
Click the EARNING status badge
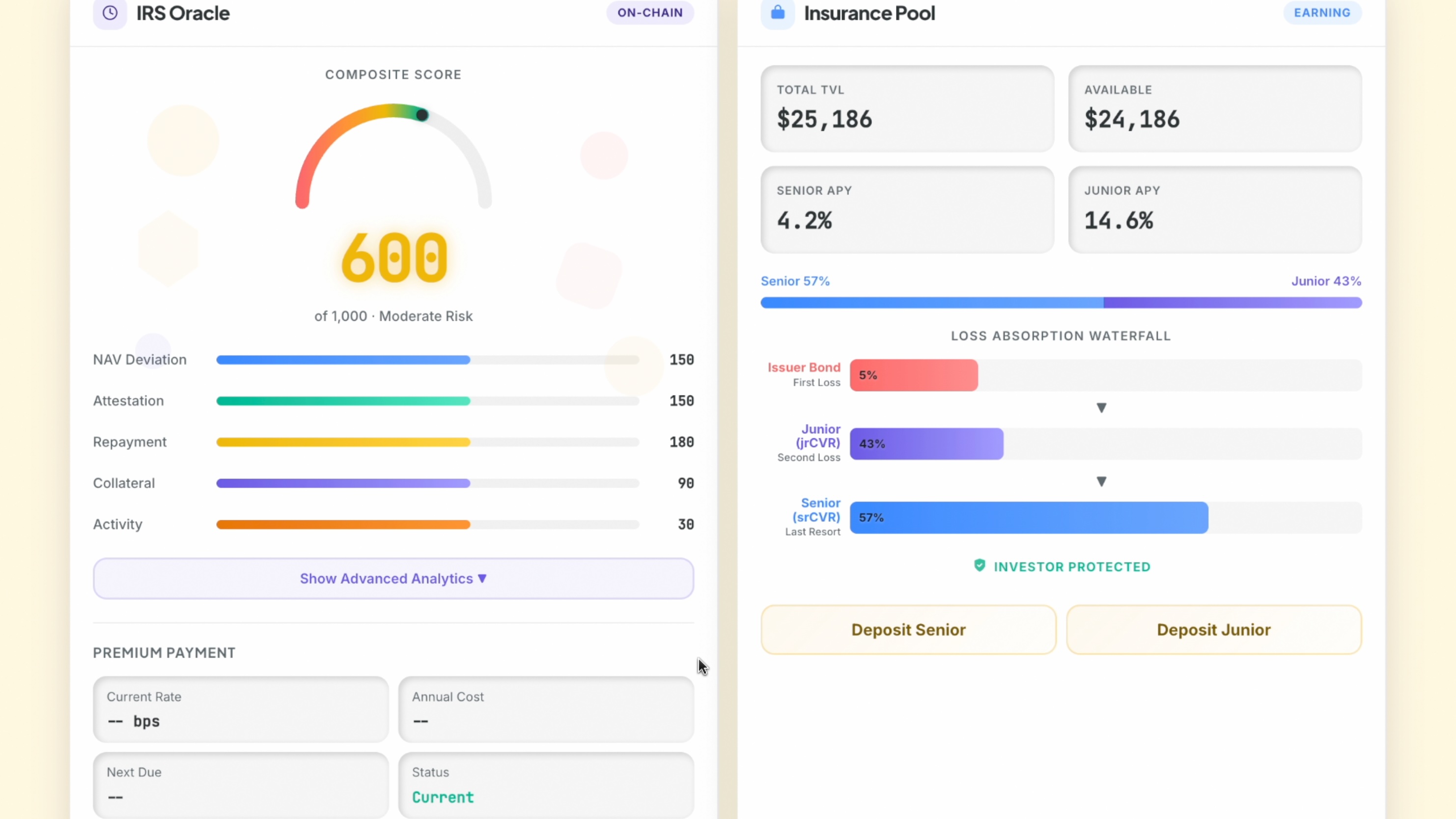(x=1322, y=12)
